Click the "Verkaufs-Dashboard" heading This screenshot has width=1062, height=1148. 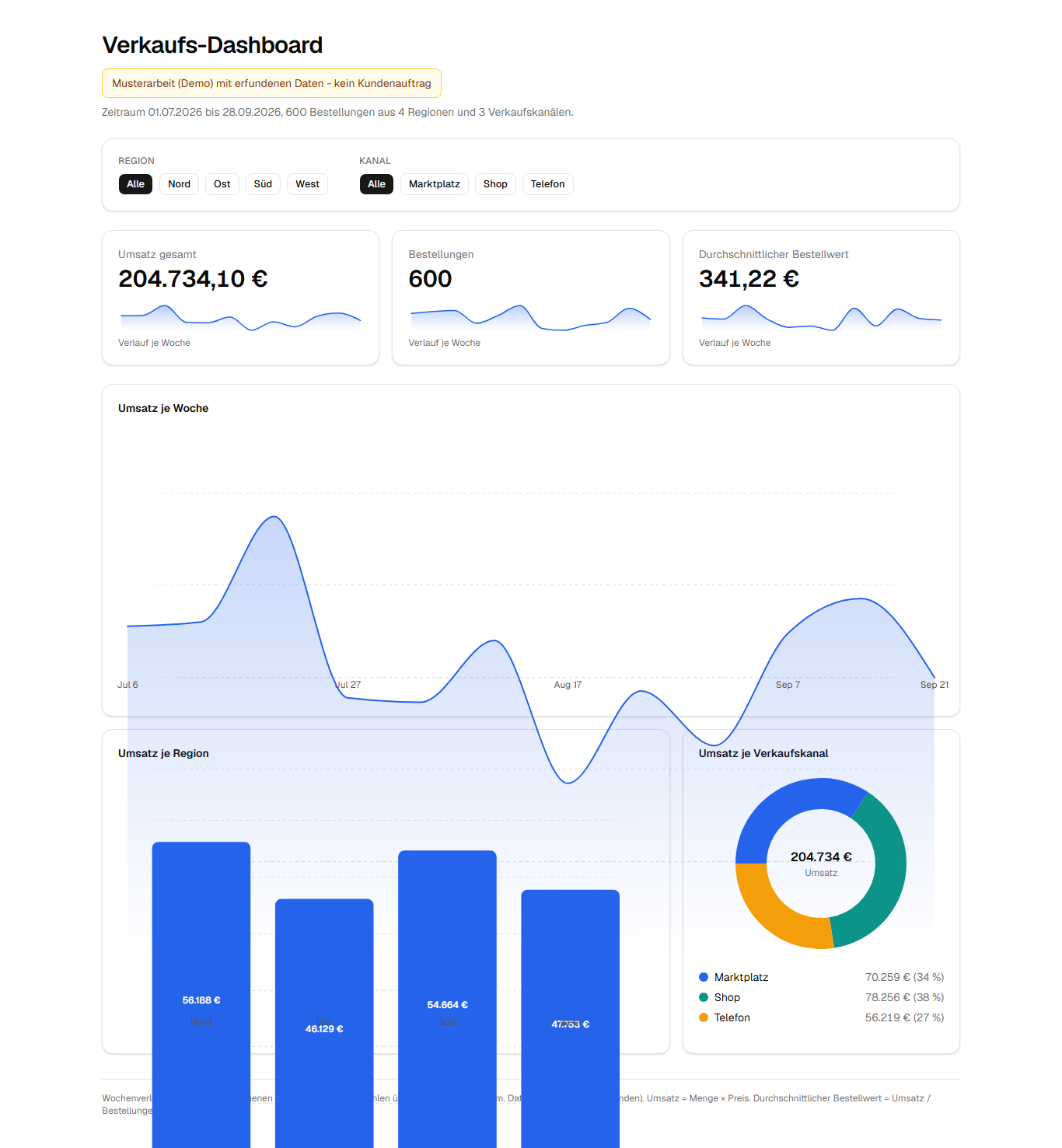coord(212,45)
